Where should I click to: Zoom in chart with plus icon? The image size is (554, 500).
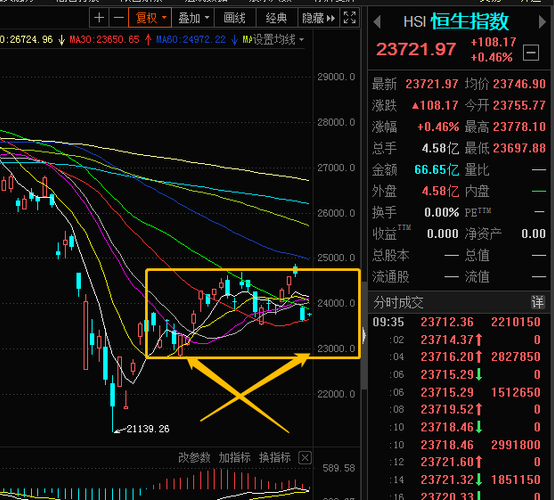(x=99, y=18)
